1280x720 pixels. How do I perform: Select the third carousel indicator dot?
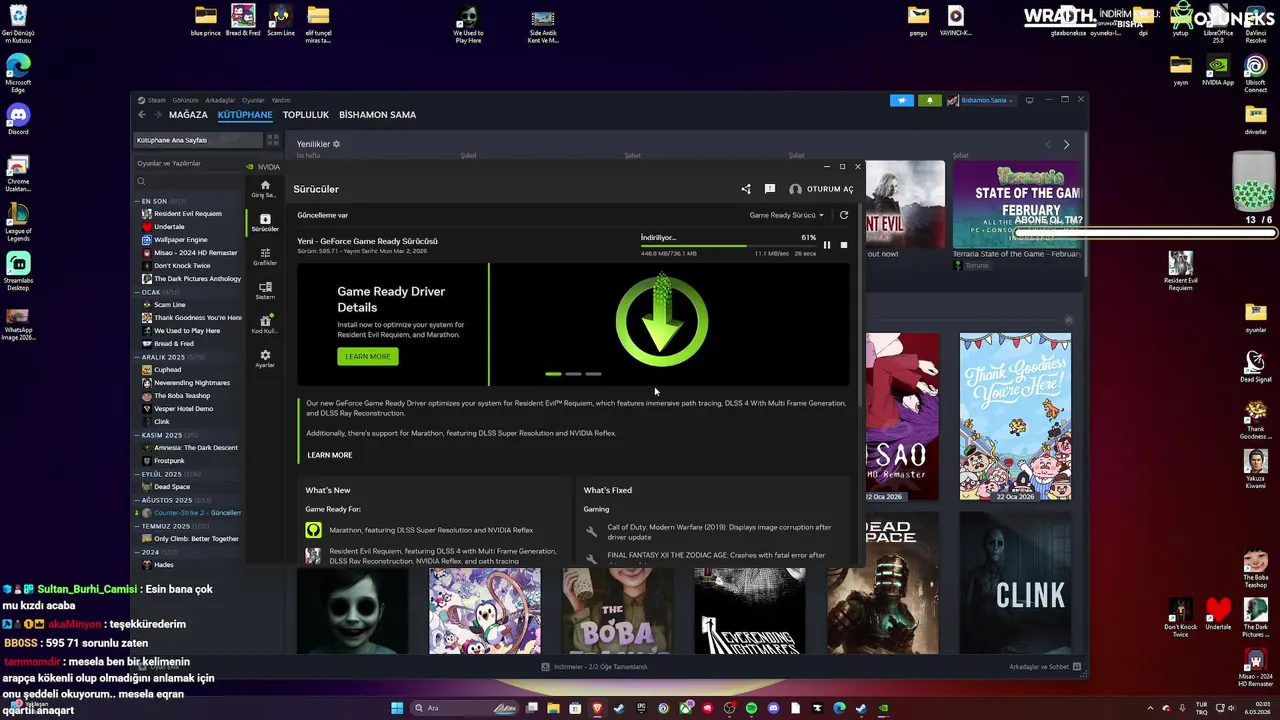click(x=593, y=374)
